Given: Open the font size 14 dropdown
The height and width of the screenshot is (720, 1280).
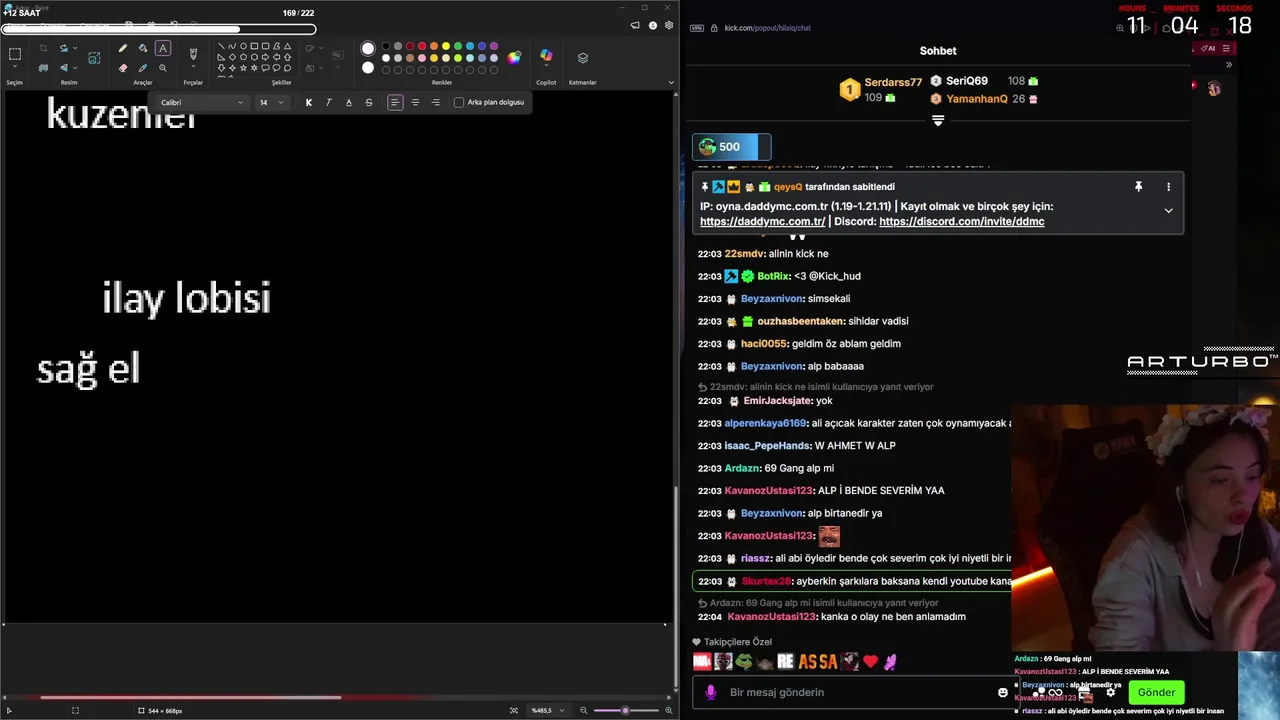Looking at the screenshot, I should coord(271,102).
